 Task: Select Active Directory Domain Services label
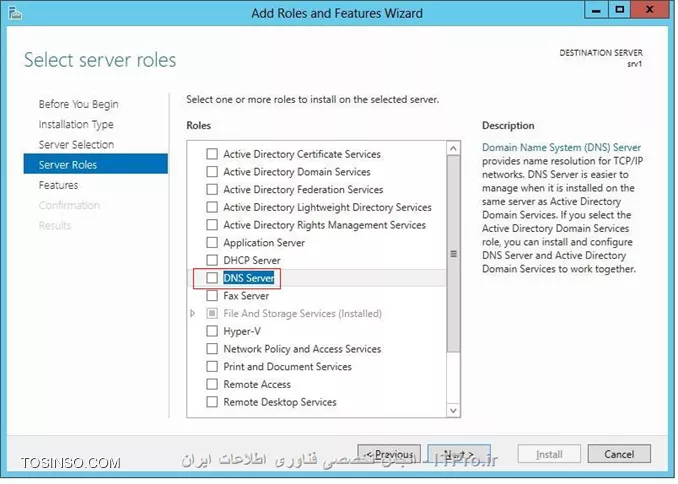[297, 172]
